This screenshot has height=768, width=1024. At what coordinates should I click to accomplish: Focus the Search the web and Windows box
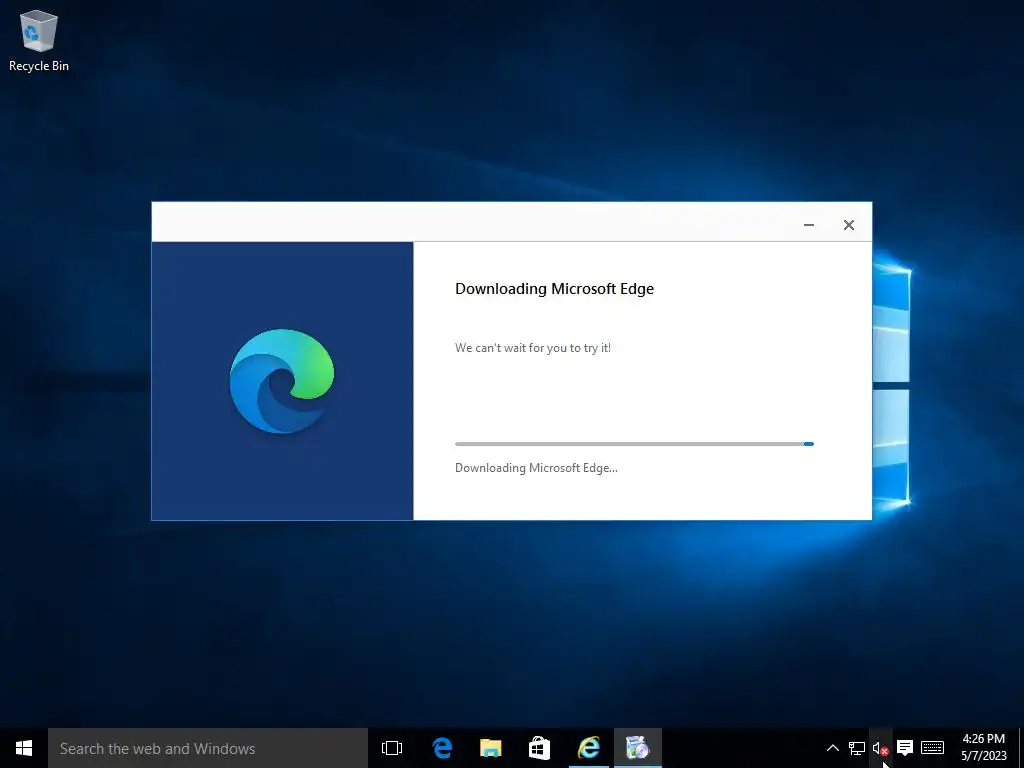tap(208, 748)
